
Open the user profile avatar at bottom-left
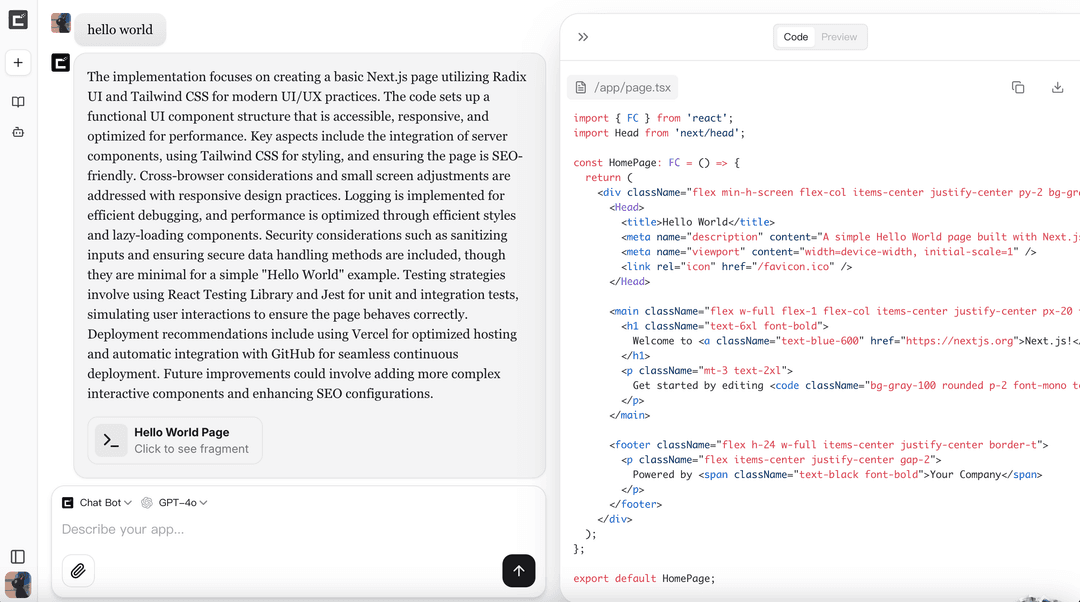[18, 585]
